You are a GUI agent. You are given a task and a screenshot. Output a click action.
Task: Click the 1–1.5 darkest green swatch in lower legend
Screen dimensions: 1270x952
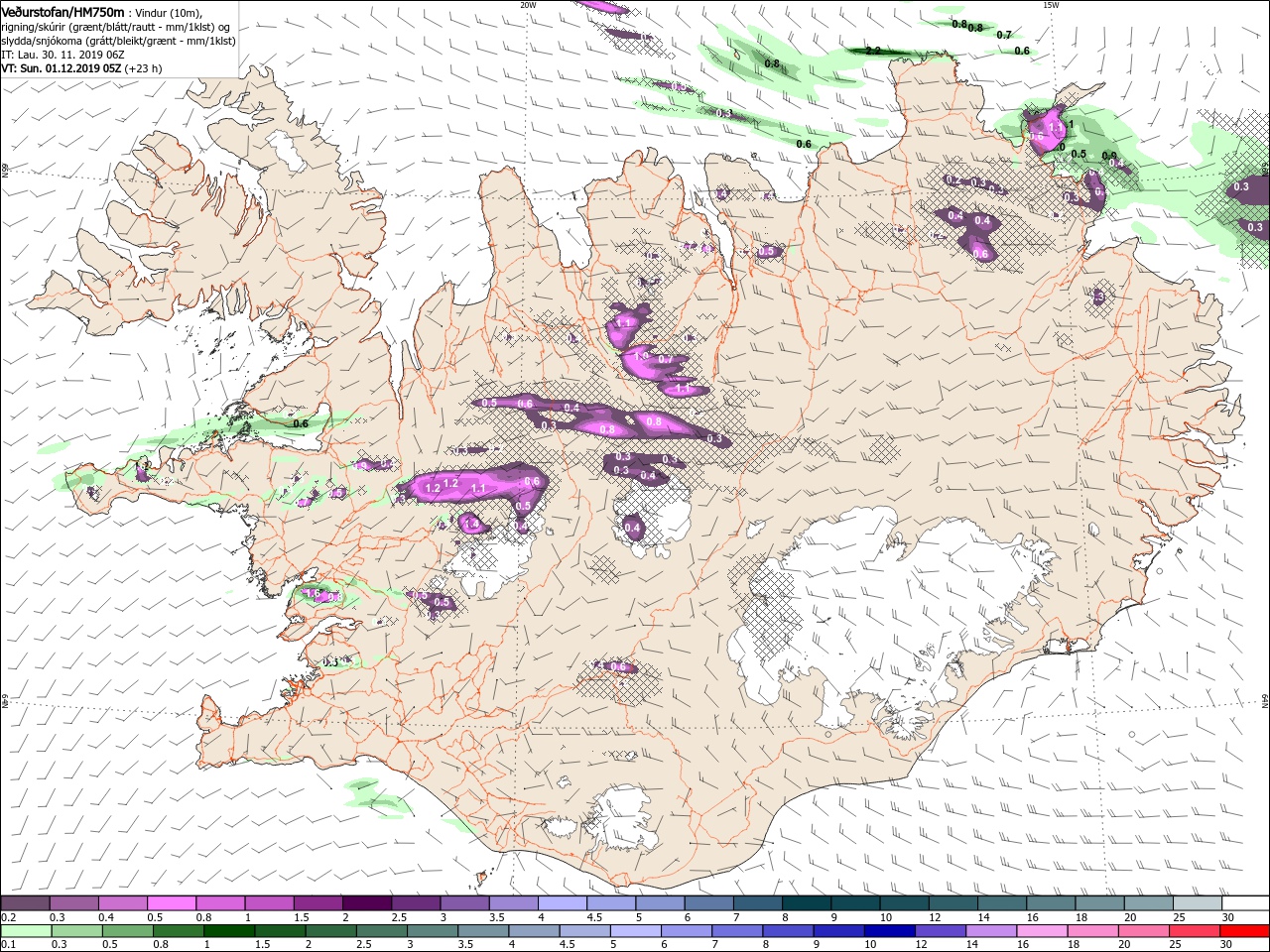coord(229,931)
